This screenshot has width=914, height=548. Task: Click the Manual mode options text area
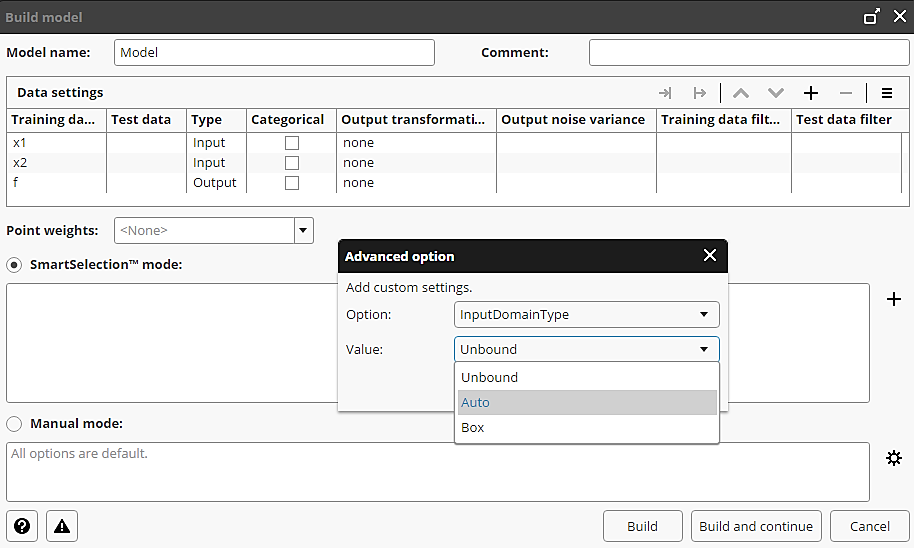point(438,472)
